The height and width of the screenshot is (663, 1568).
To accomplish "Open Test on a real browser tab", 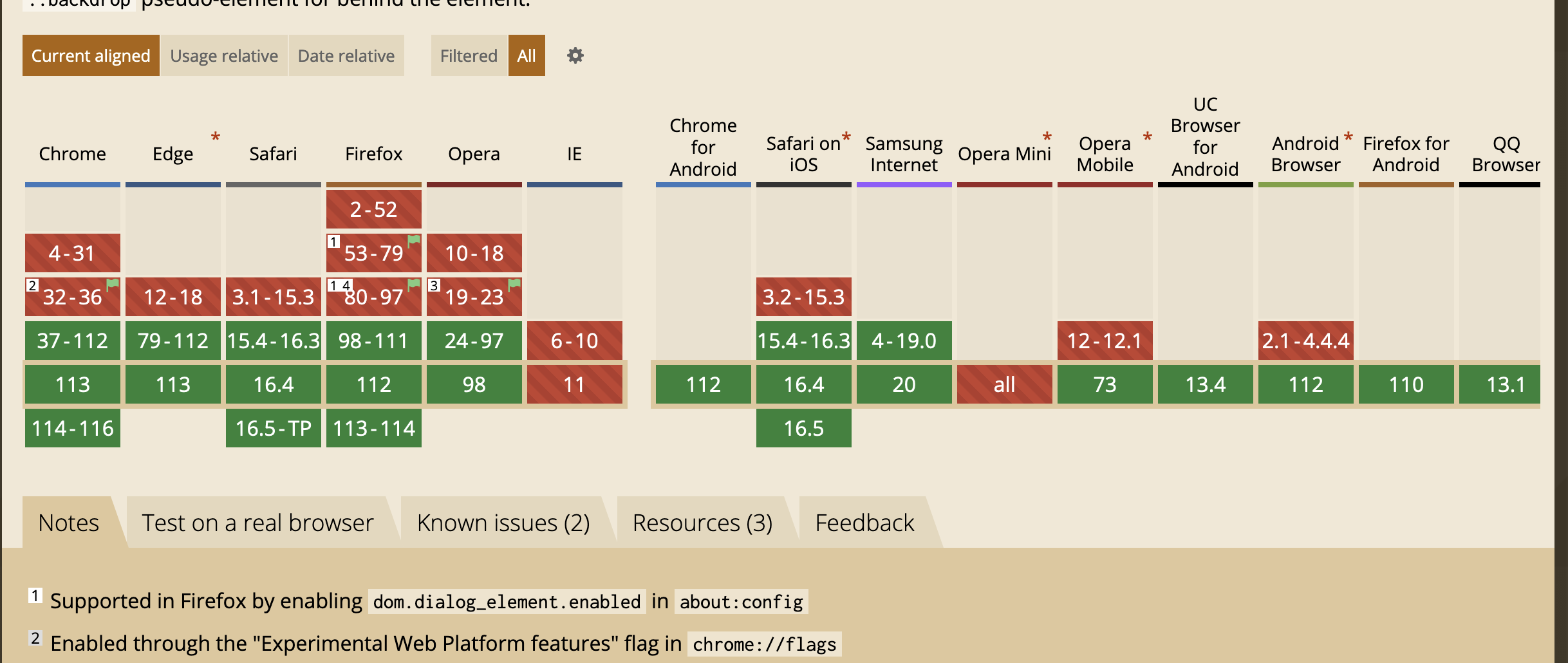I will pos(257,522).
